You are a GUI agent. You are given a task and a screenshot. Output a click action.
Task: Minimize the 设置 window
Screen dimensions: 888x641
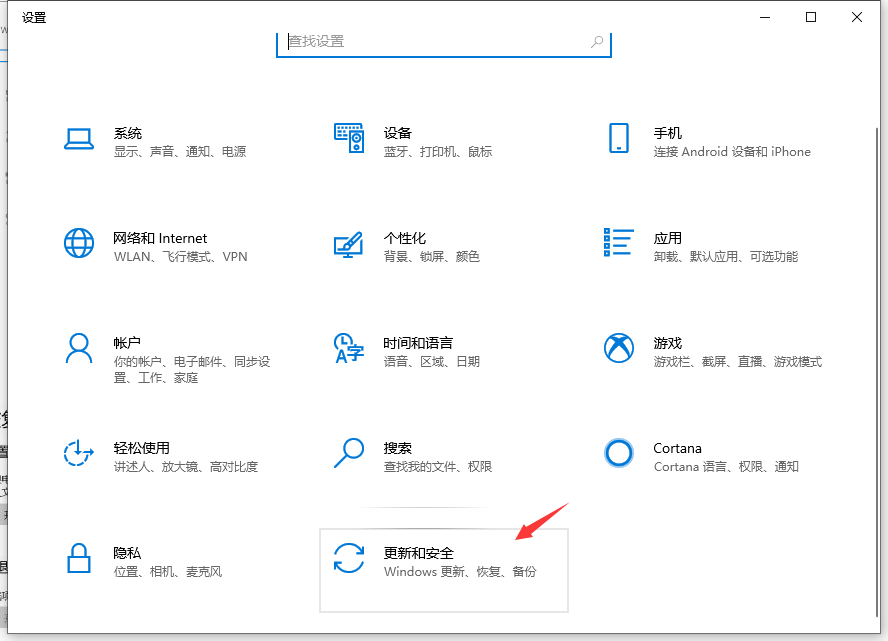click(765, 18)
